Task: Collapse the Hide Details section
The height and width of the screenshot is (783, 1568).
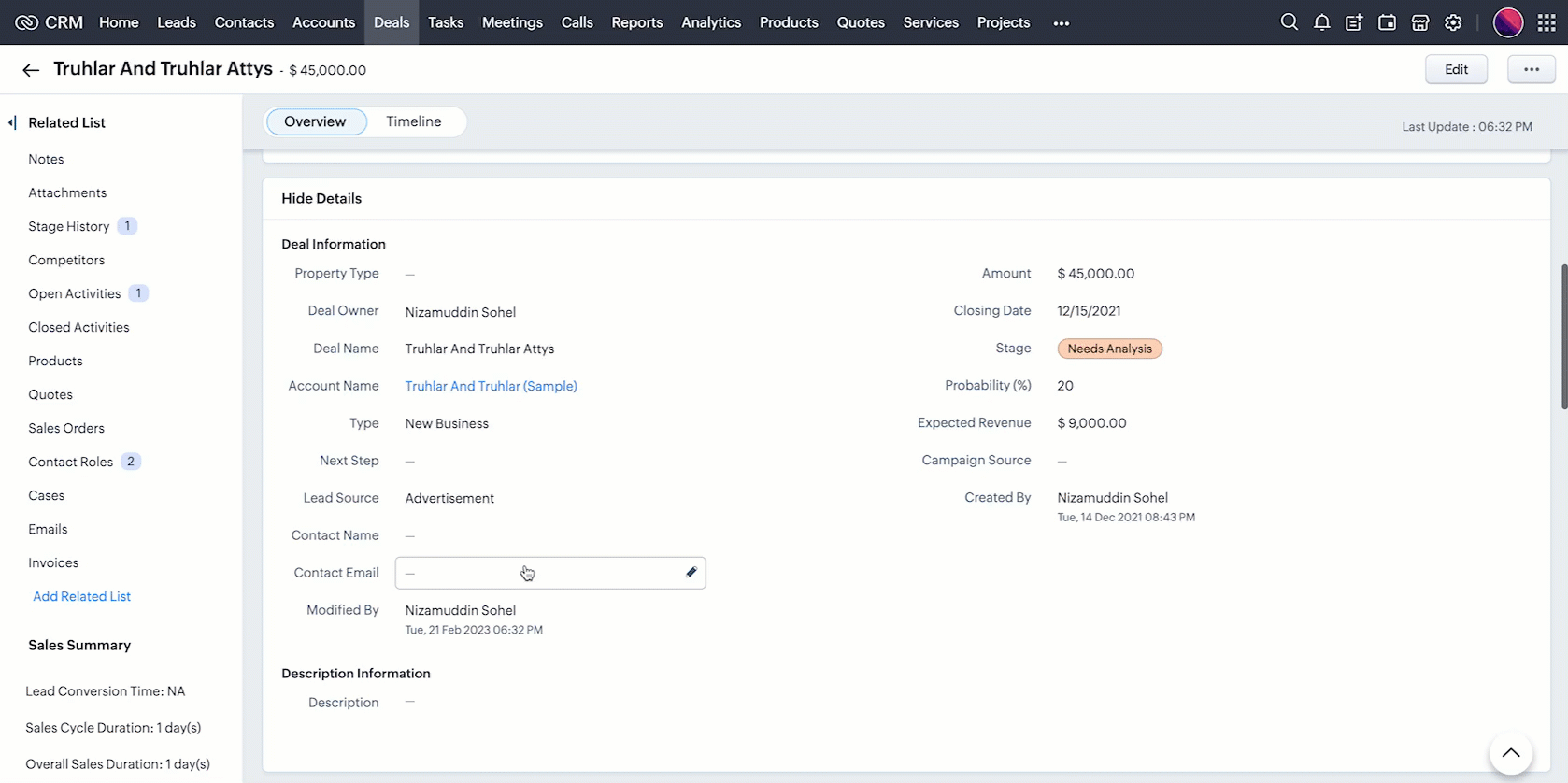Action: point(321,198)
